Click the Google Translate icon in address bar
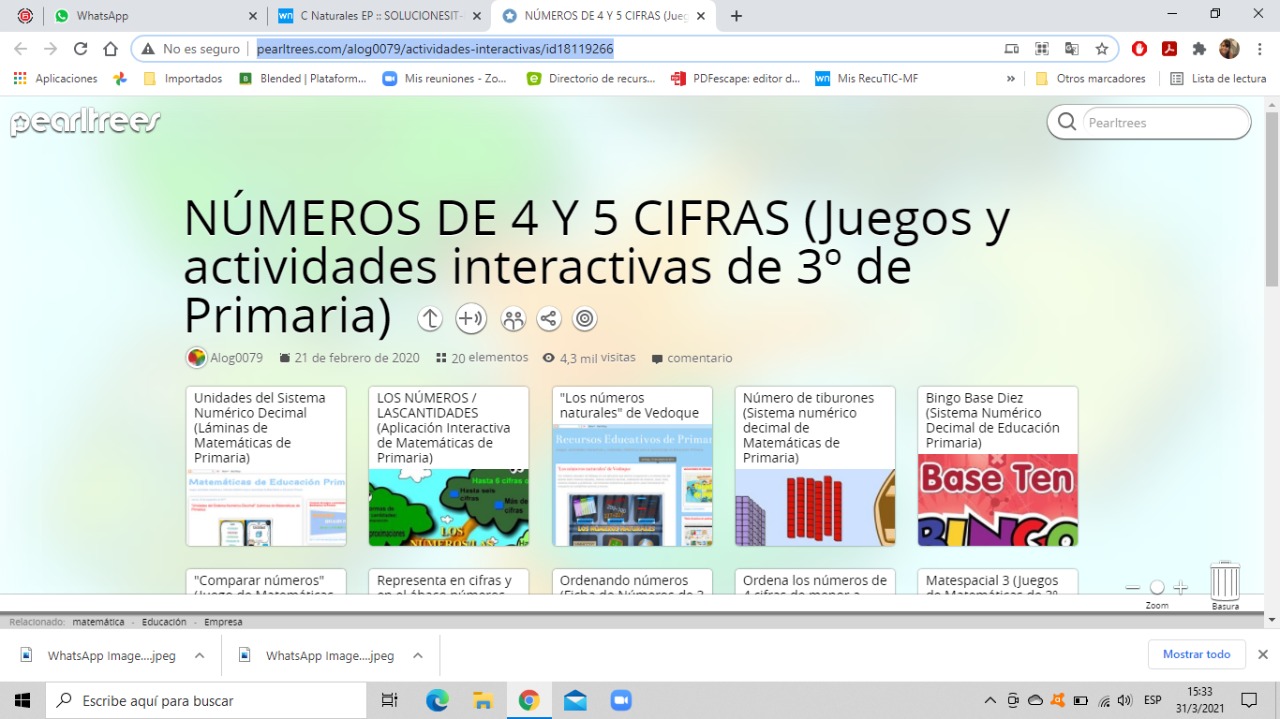Screen dimensions: 1280x719 click(1071, 49)
